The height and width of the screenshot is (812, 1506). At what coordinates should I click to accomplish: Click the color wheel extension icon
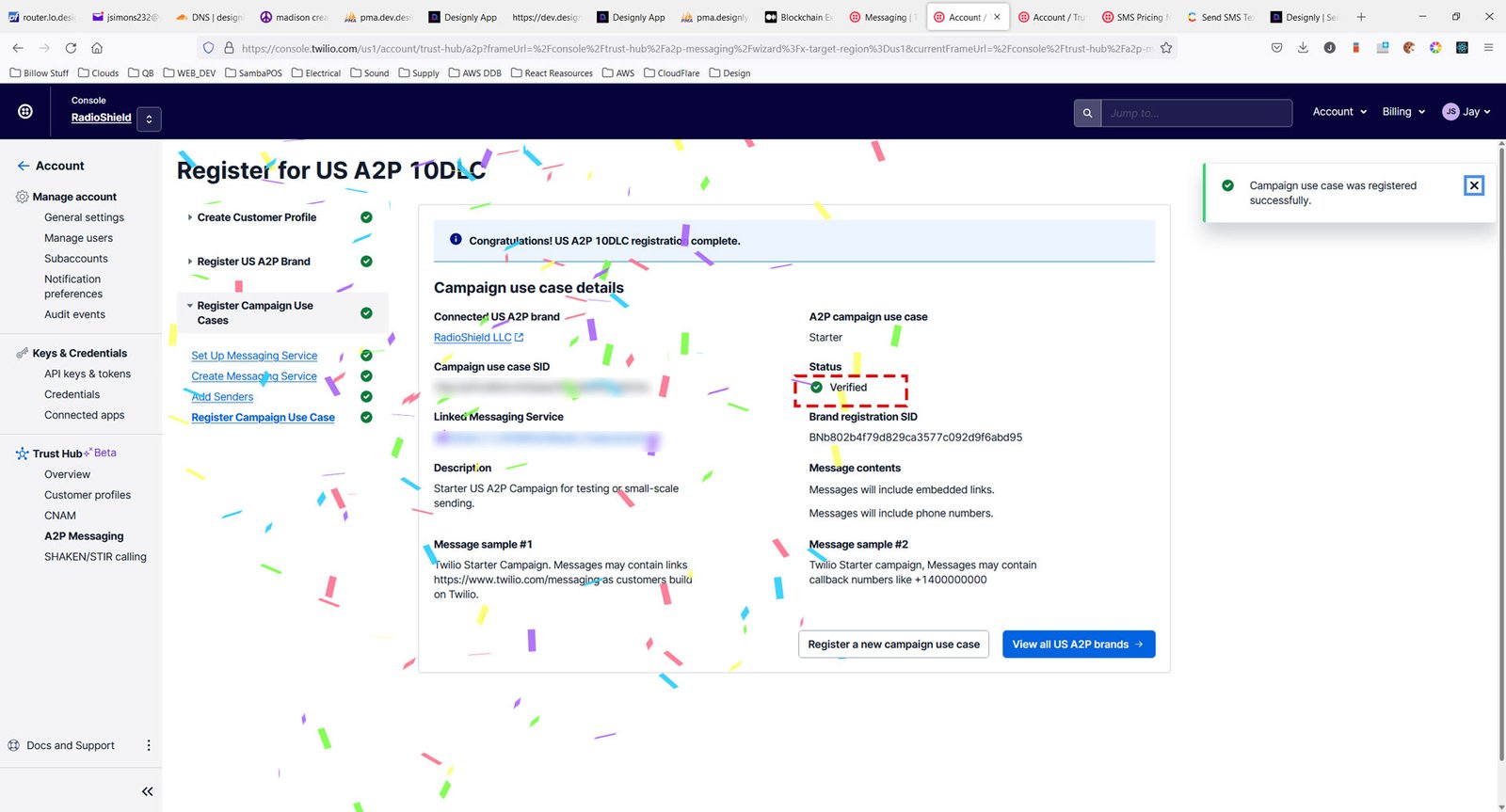click(x=1435, y=48)
